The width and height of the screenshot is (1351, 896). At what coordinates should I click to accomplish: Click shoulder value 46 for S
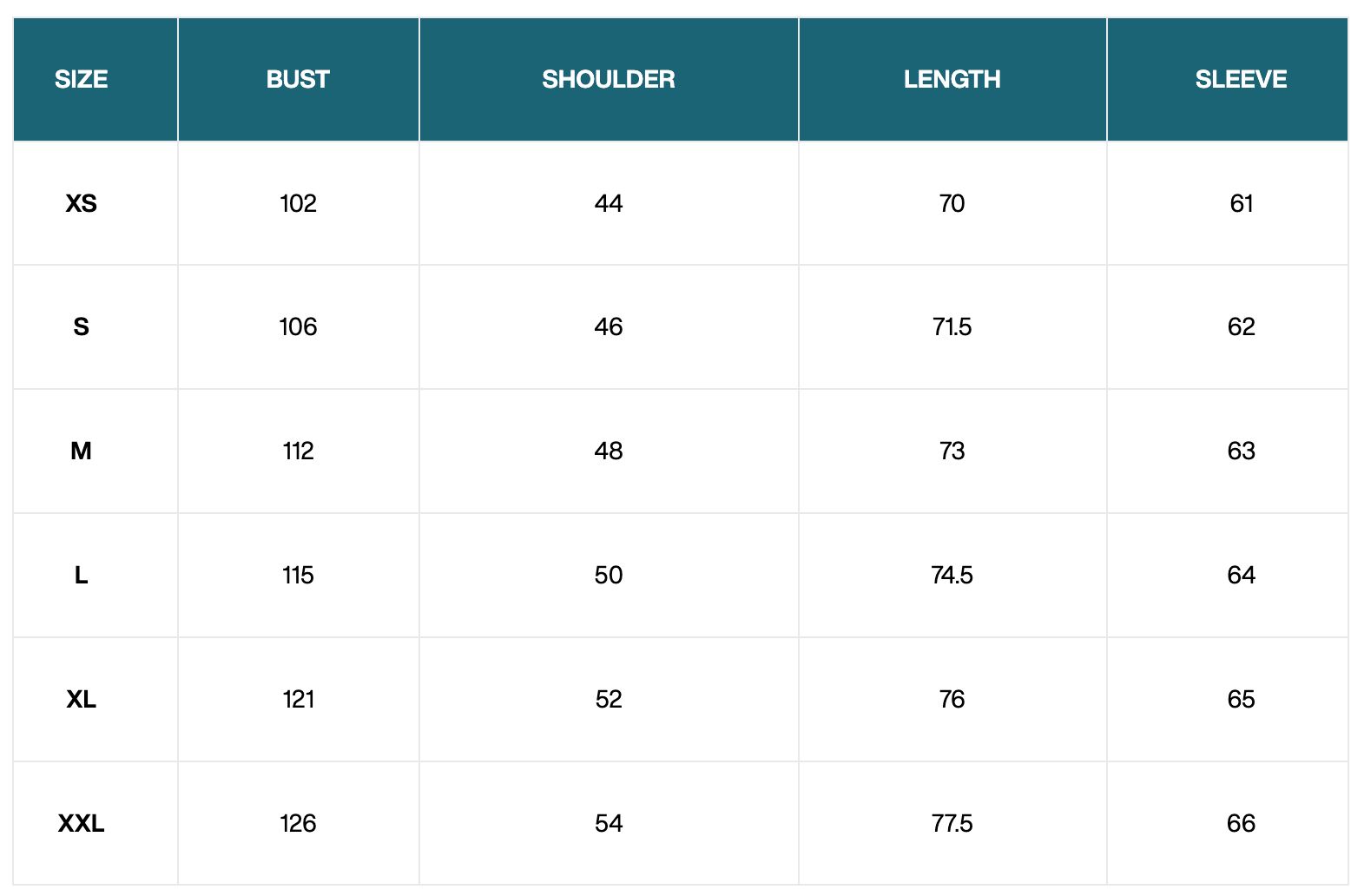tap(608, 326)
